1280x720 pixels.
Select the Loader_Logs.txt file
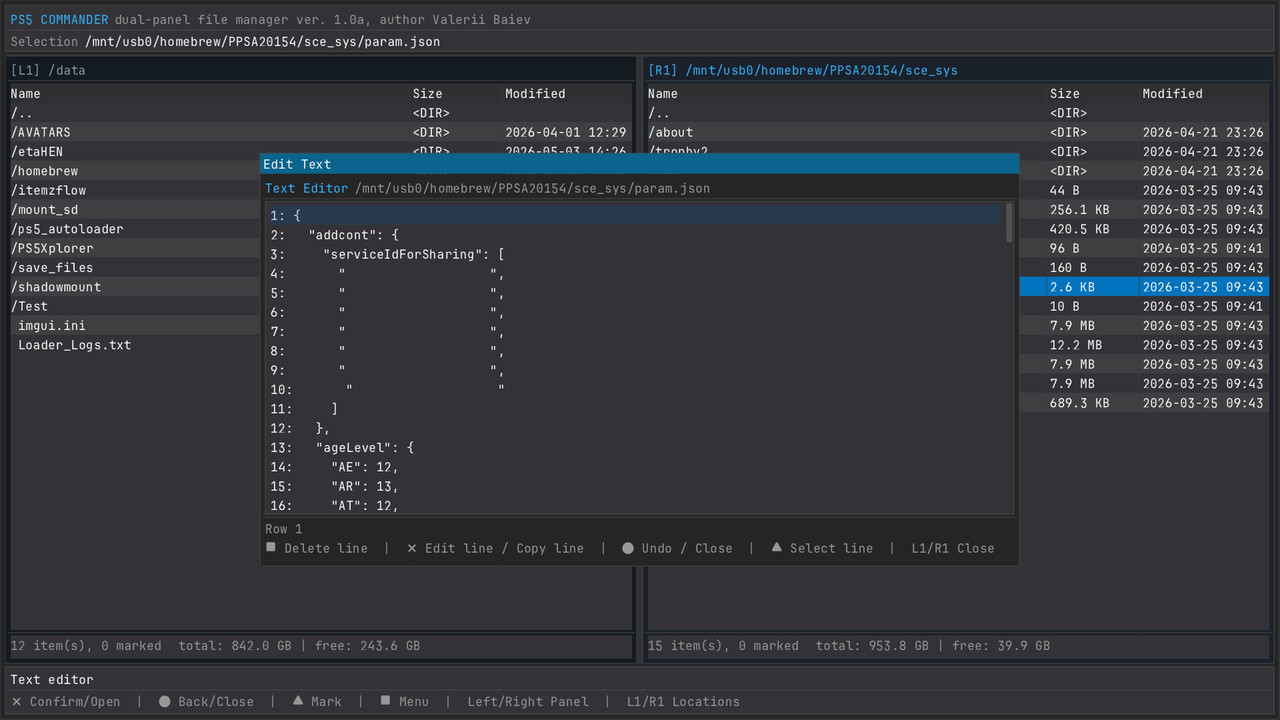[135, 345]
